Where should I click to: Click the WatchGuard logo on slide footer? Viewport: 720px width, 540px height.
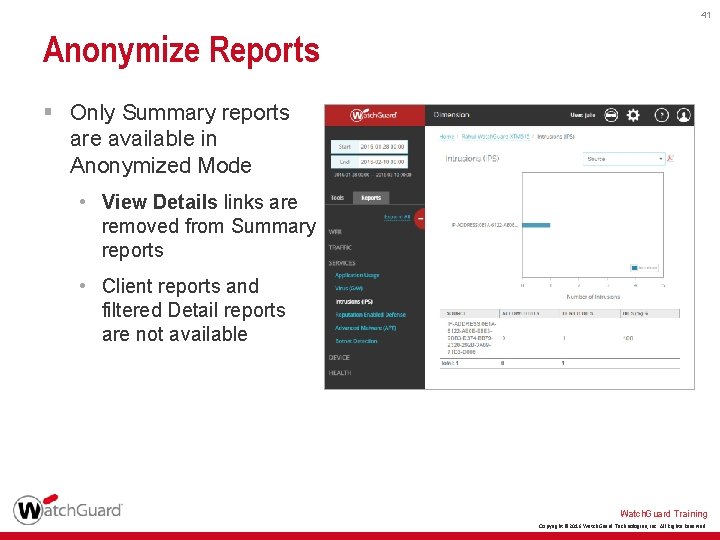point(68,509)
